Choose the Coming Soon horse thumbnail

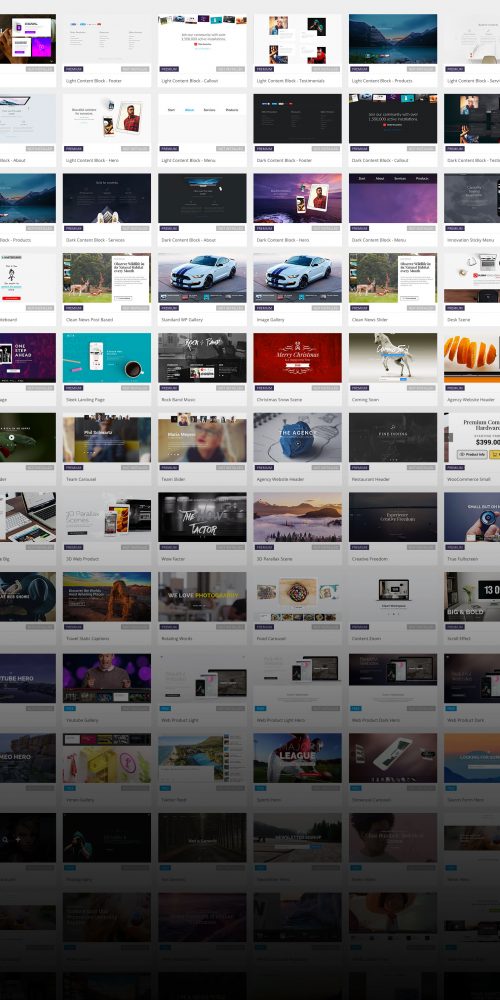pyautogui.click(x=393, y=358)
